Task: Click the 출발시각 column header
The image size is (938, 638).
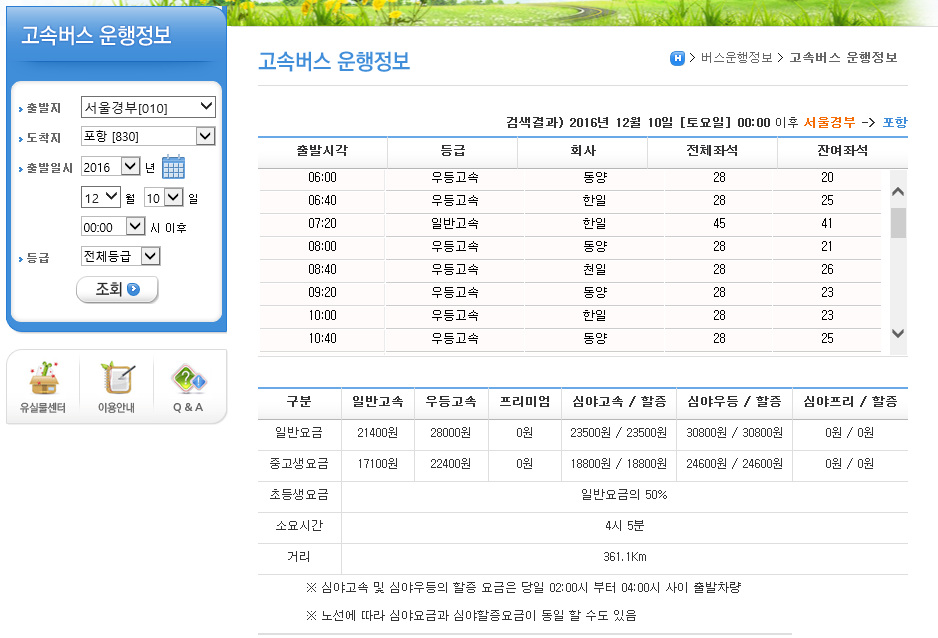Action: [x=322, y=151]
